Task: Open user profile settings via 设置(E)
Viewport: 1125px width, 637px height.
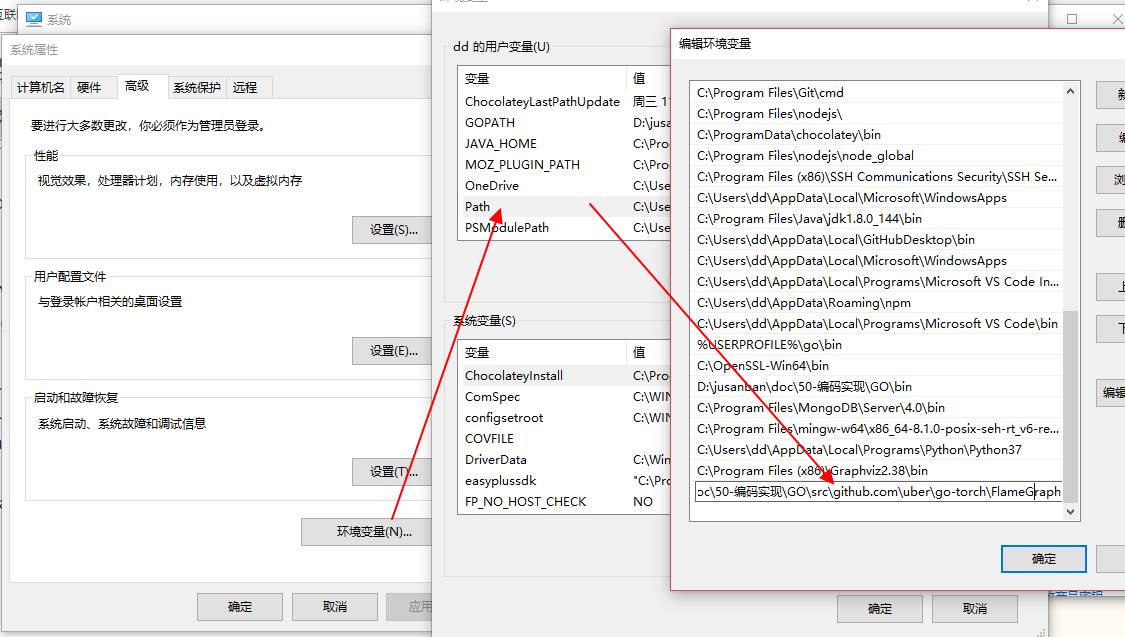Action: [391, 350]
